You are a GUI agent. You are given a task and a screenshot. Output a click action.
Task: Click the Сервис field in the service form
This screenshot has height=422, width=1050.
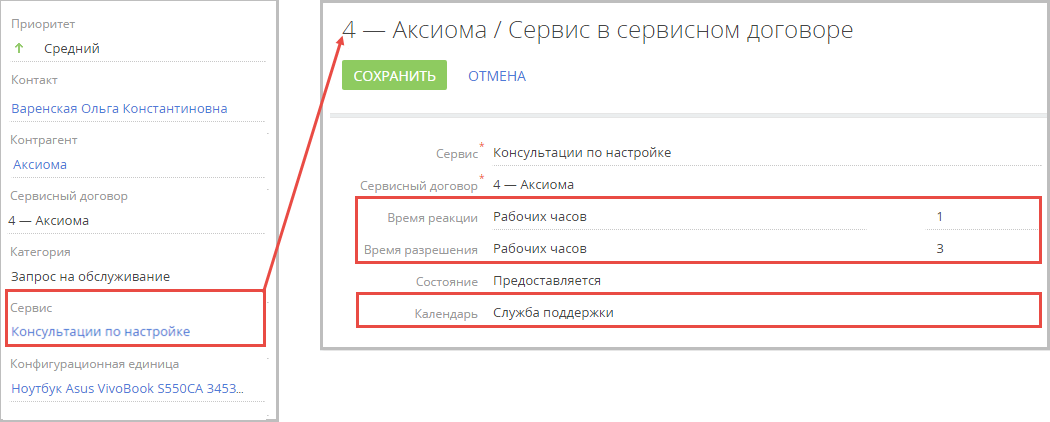point(767,153)
